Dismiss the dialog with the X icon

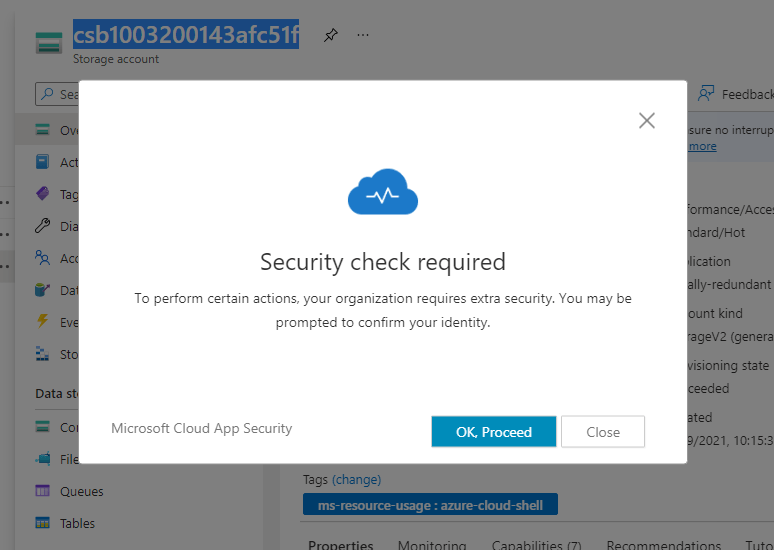click(x=647, y=121)
